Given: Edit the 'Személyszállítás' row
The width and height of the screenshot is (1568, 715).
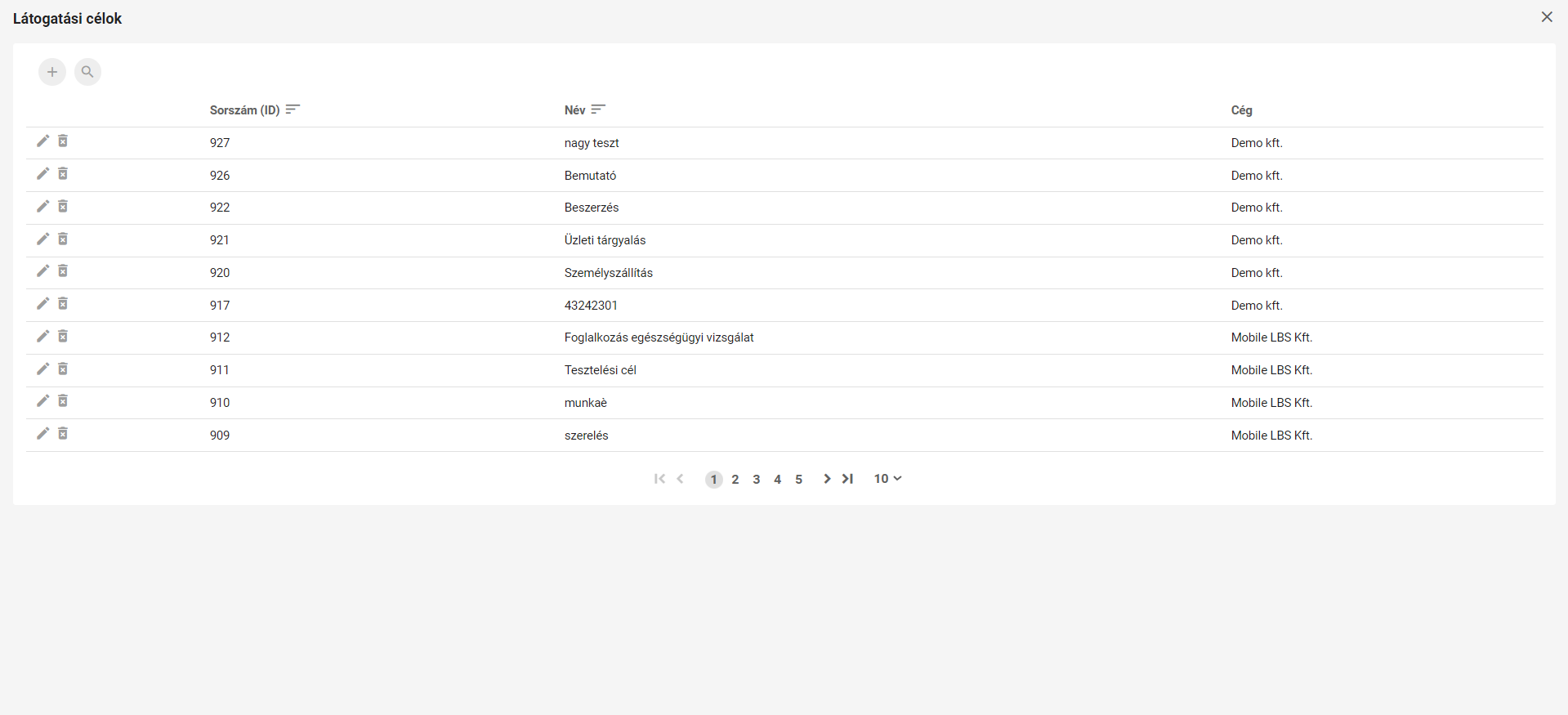Looking at the screenshot, I should 43,271.
